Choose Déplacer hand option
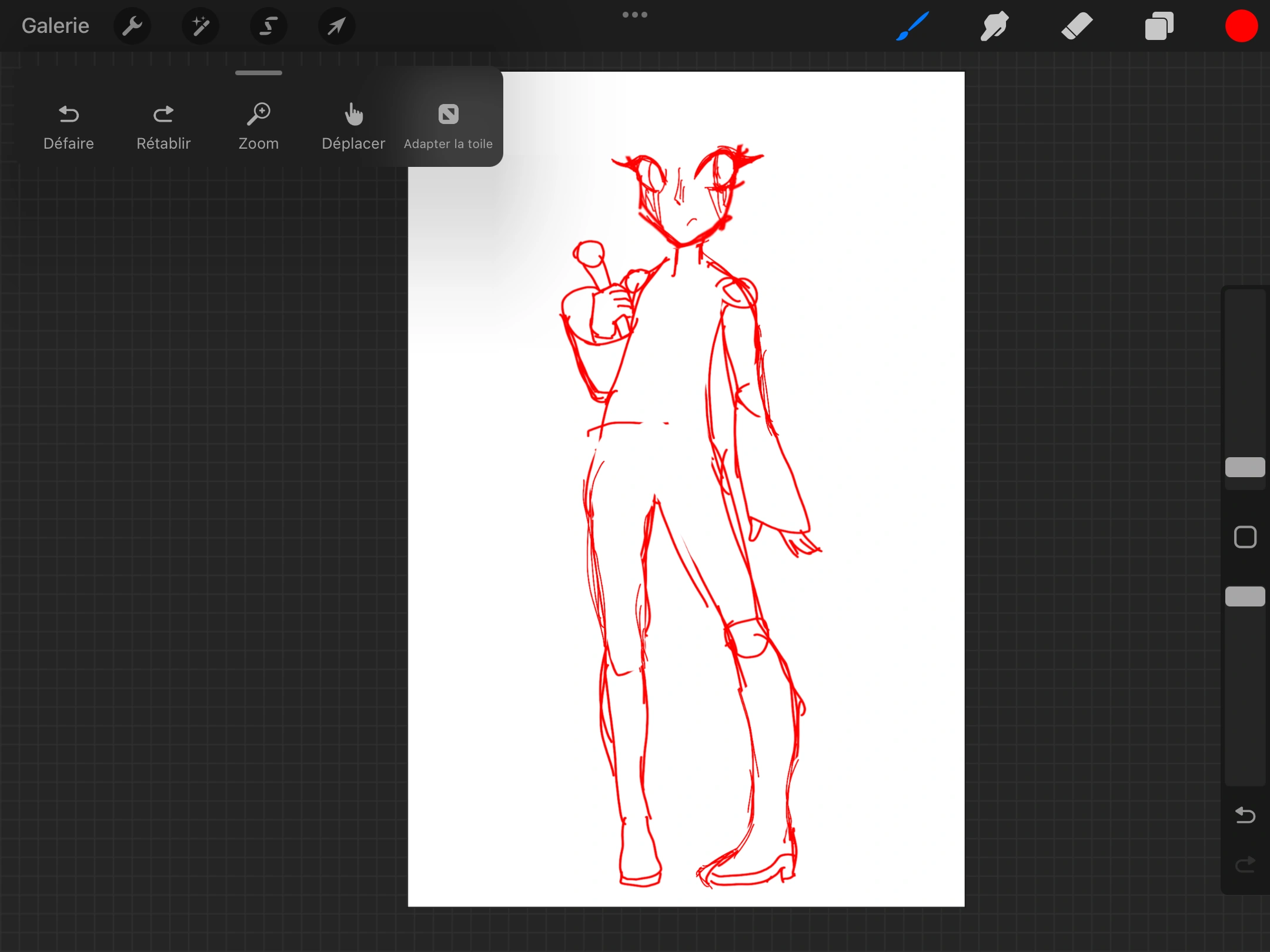The image size is (1270, 952). coord(353,126)
